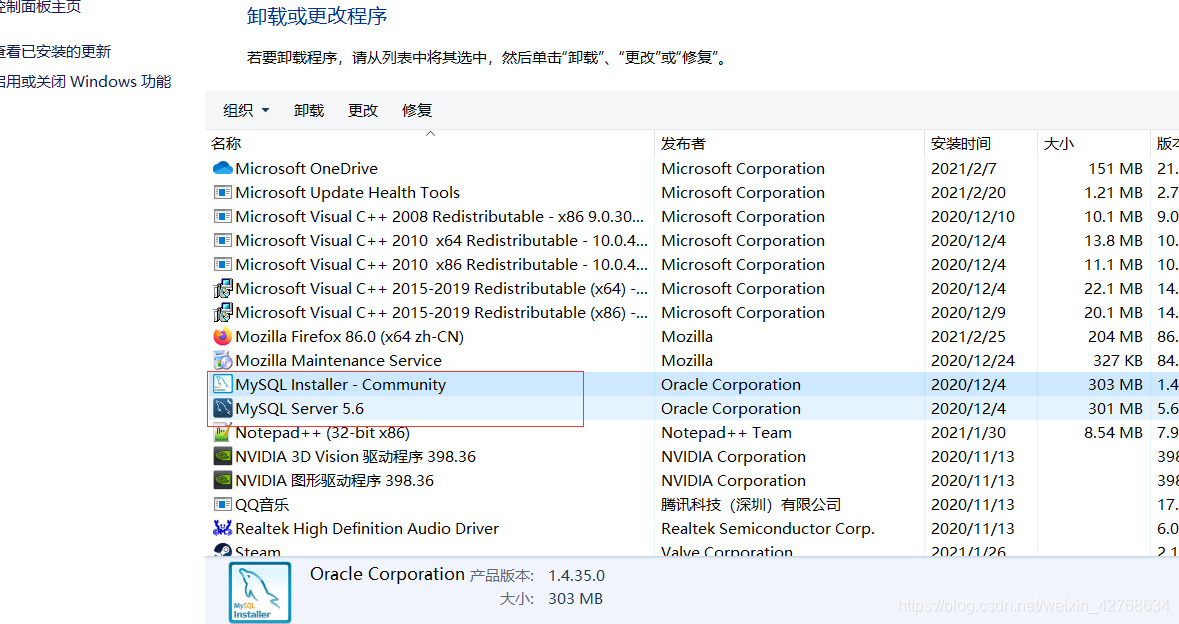Open the 查看已安装的更新 link
Viewport: 1179px width, 624px height.
coord(54,52)
